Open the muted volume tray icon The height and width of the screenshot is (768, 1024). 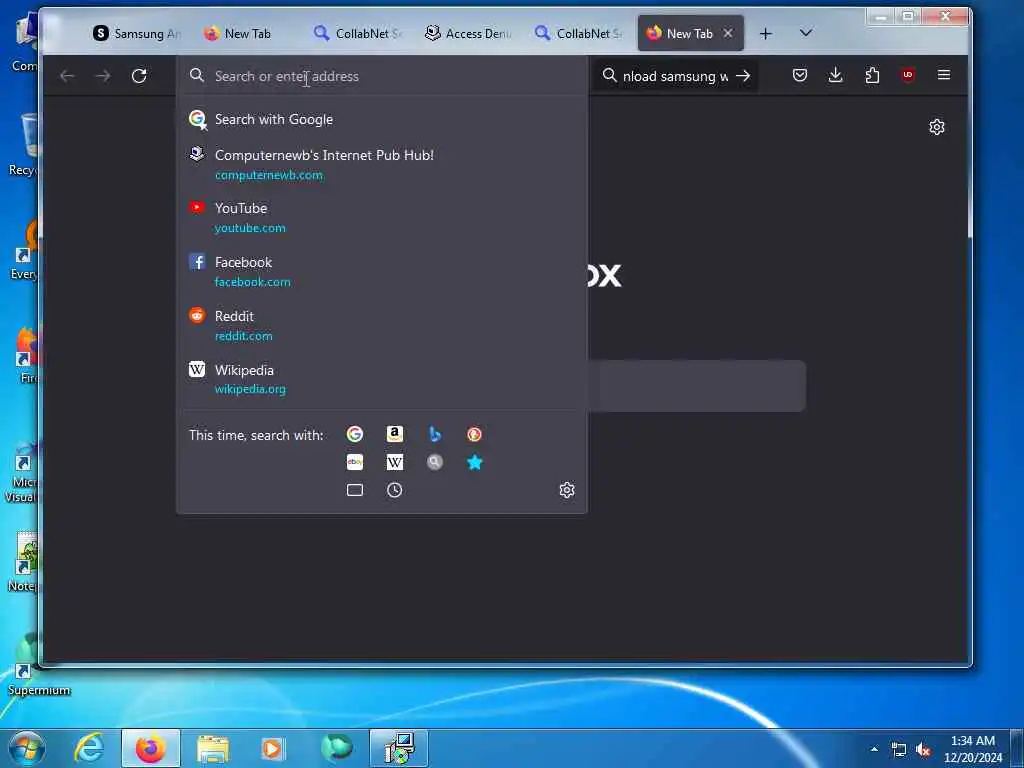tap(923, 750)
